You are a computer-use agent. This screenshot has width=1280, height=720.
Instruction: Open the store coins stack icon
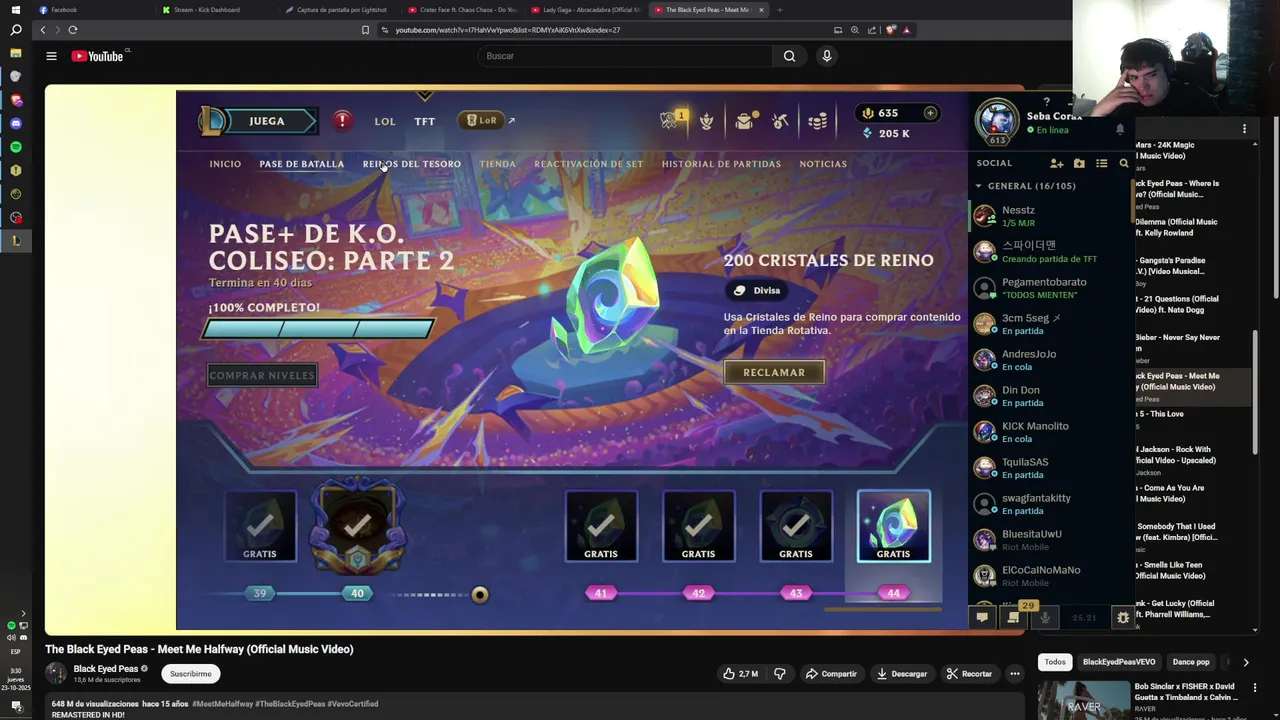(817, 121)
